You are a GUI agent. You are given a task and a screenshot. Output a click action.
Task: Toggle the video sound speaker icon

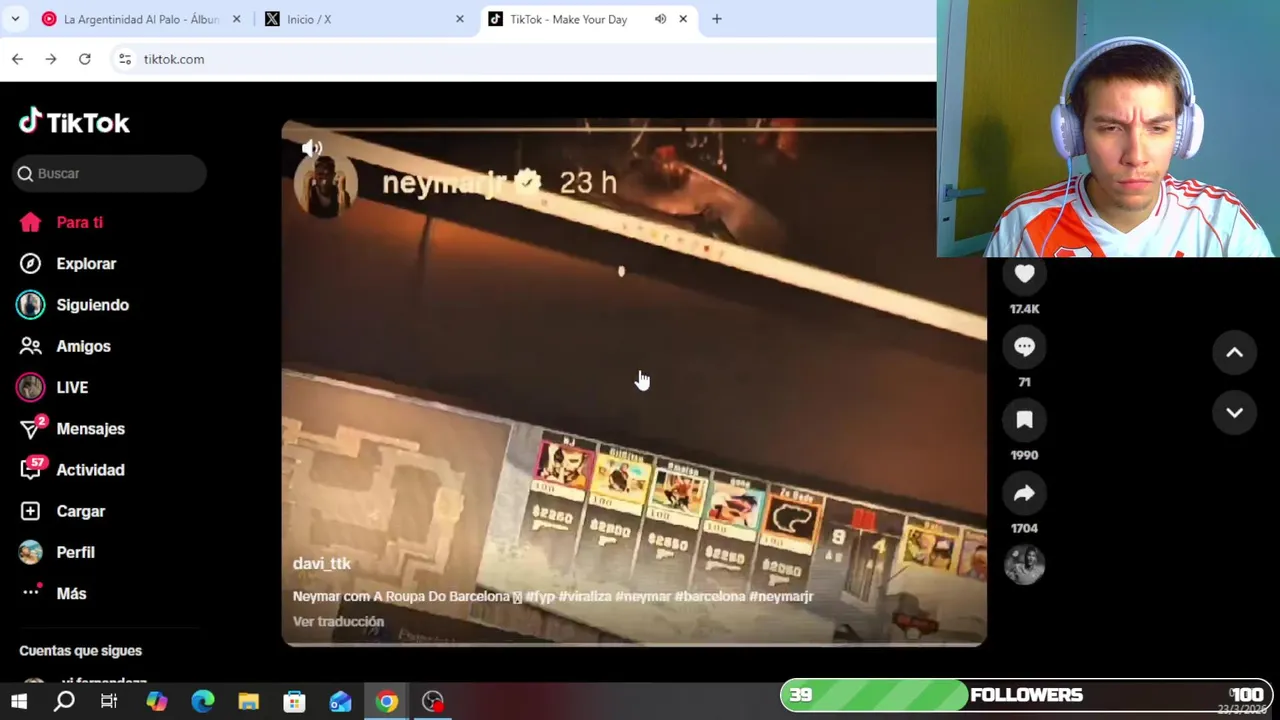click(312, 149)
